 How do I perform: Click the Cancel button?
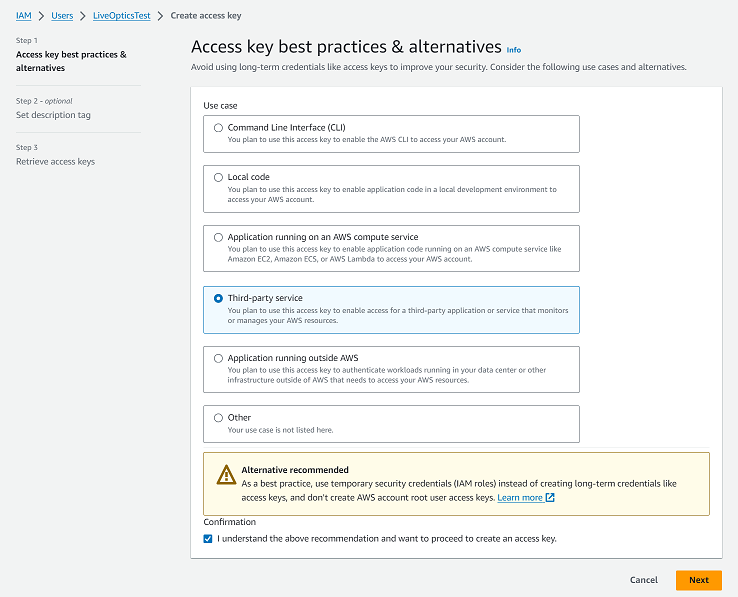pos(644,580)
